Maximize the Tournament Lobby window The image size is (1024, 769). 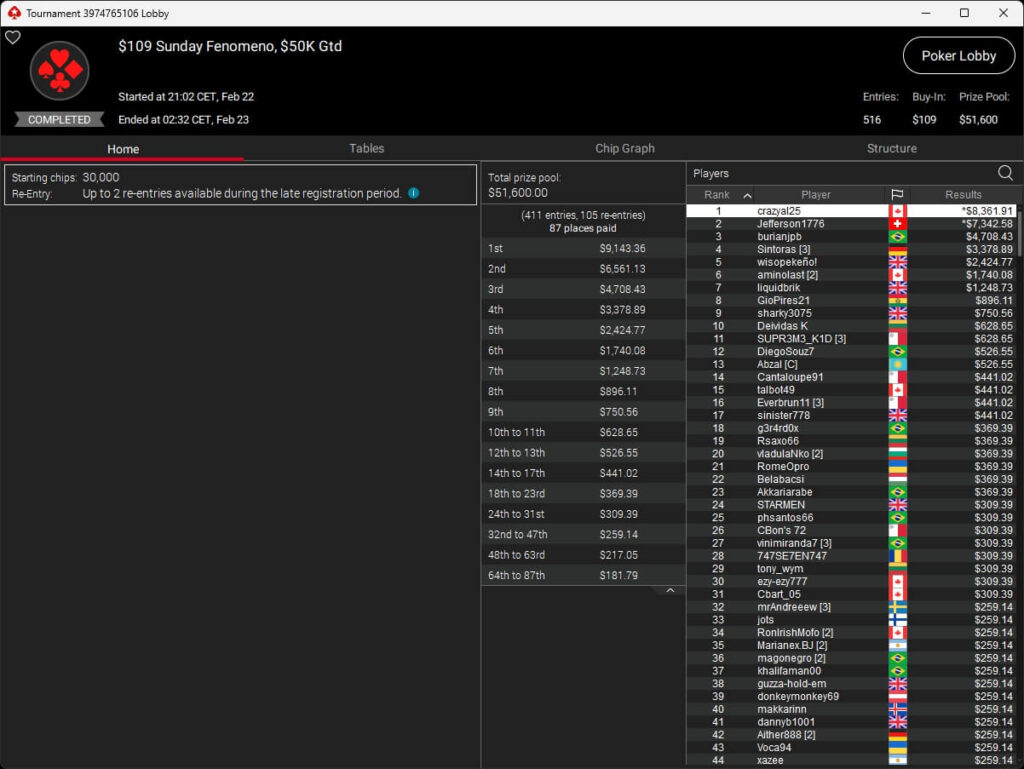(964, 13)
